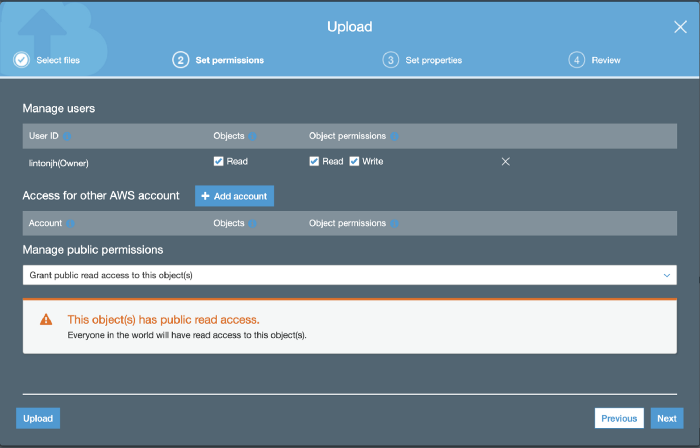
Task: Click the Upload button
Action: click(x=38, y=418)
